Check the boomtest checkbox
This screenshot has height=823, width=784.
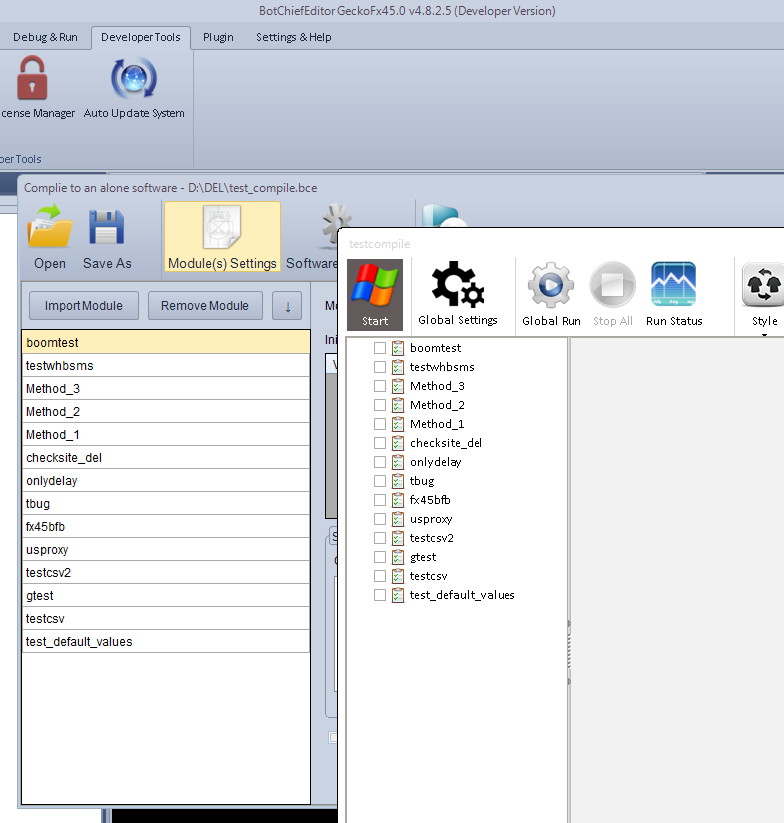coord(380,348)
